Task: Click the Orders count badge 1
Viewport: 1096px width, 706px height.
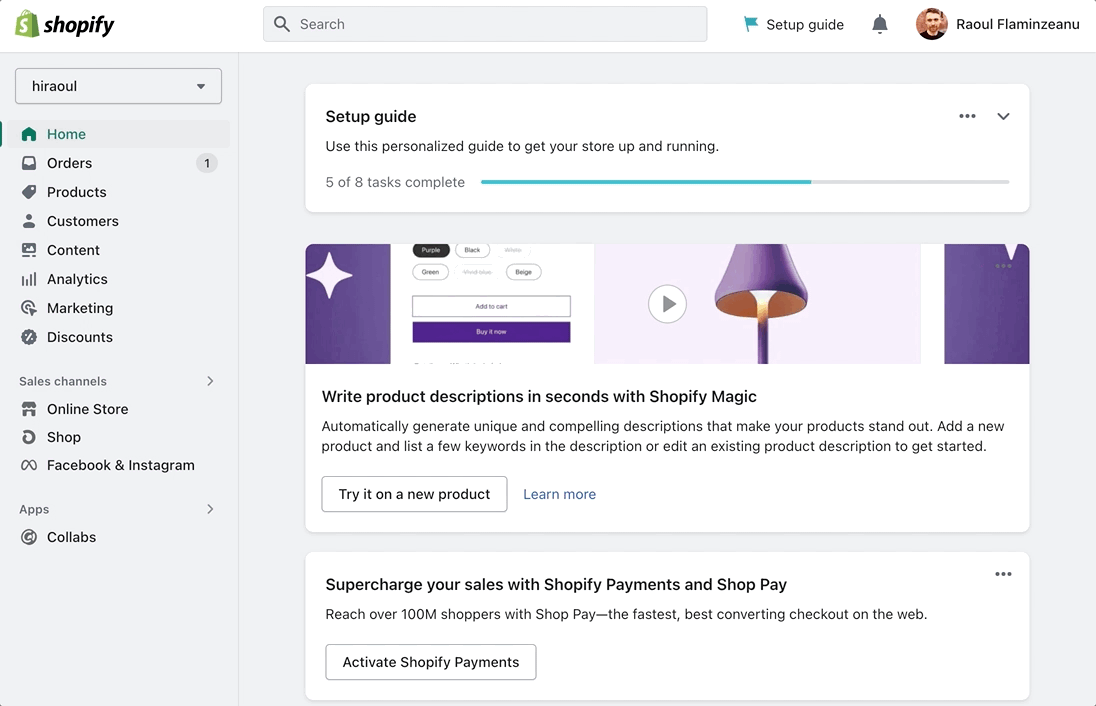Action: click(x=206, y=163)
